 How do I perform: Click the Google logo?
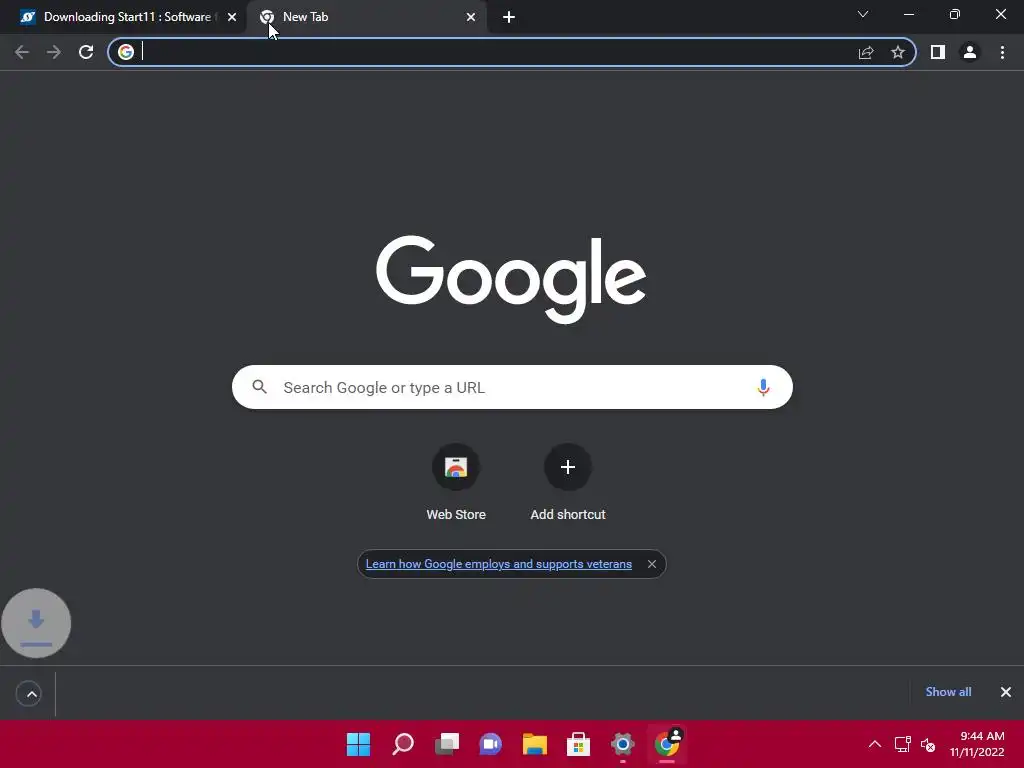pyautogui.click(x=511, y=279)
